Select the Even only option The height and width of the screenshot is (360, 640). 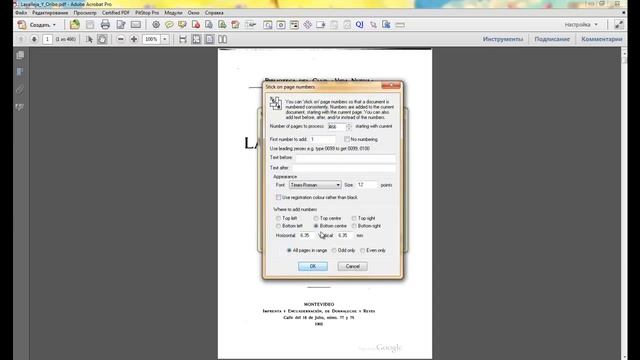pos(362,250)
